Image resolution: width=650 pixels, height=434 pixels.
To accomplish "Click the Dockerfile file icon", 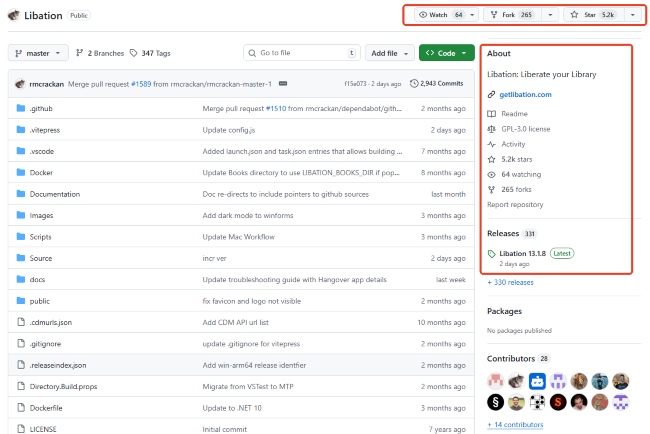I will [21, 408].
